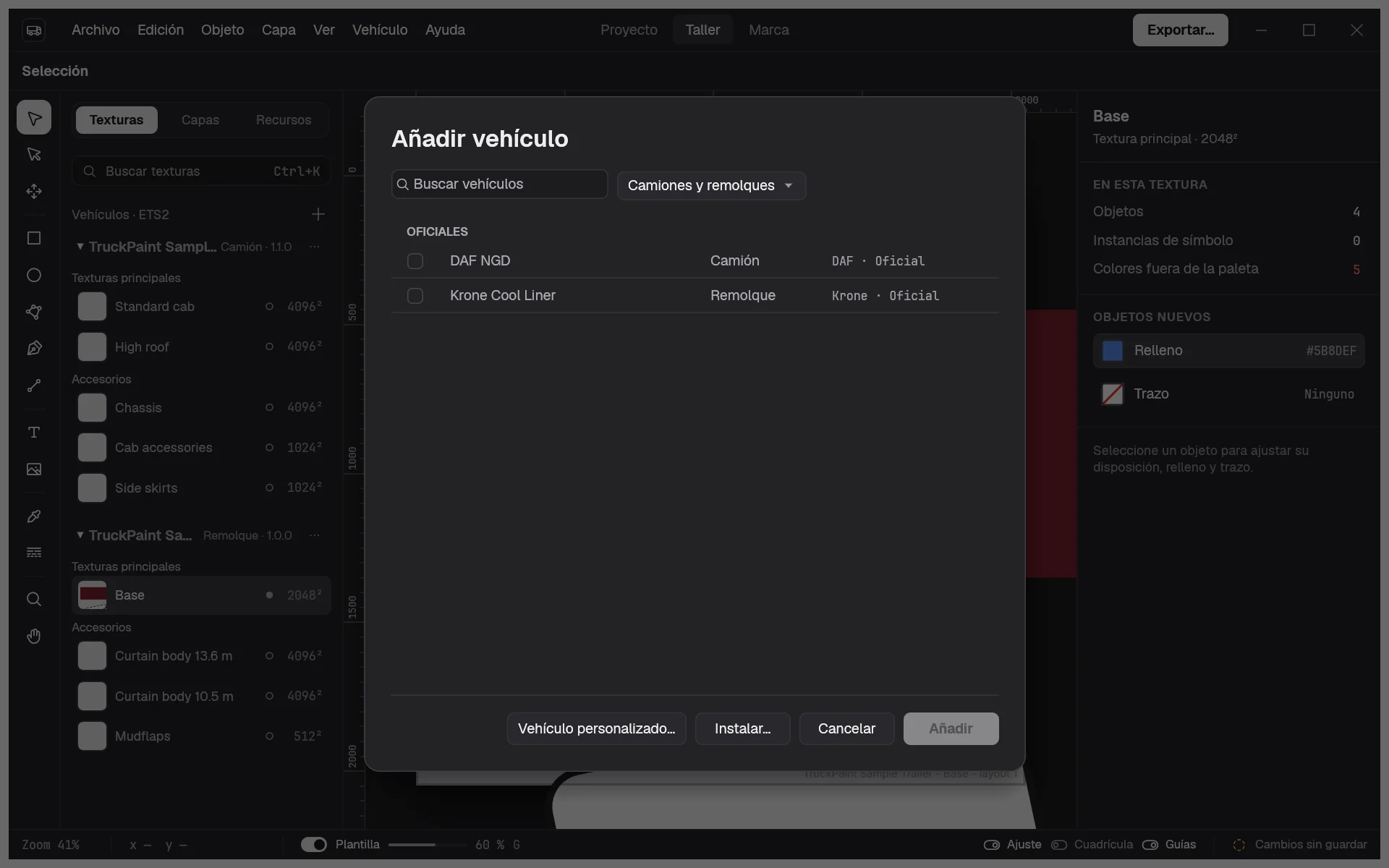Add a vehicle with the plus icon
Screen dimensions: 1389x868
(x=318, y=214)
